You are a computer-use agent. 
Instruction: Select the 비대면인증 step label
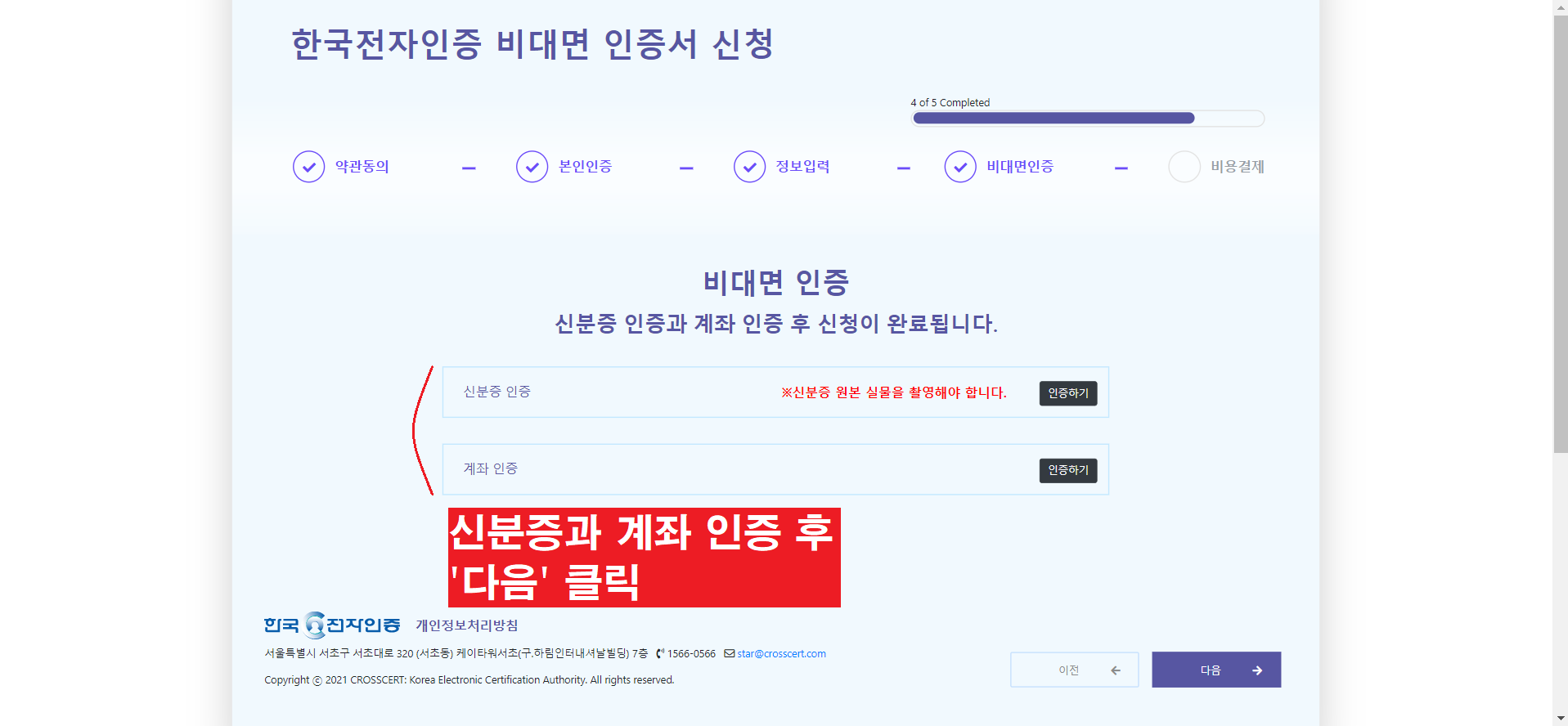(1020, 167)
